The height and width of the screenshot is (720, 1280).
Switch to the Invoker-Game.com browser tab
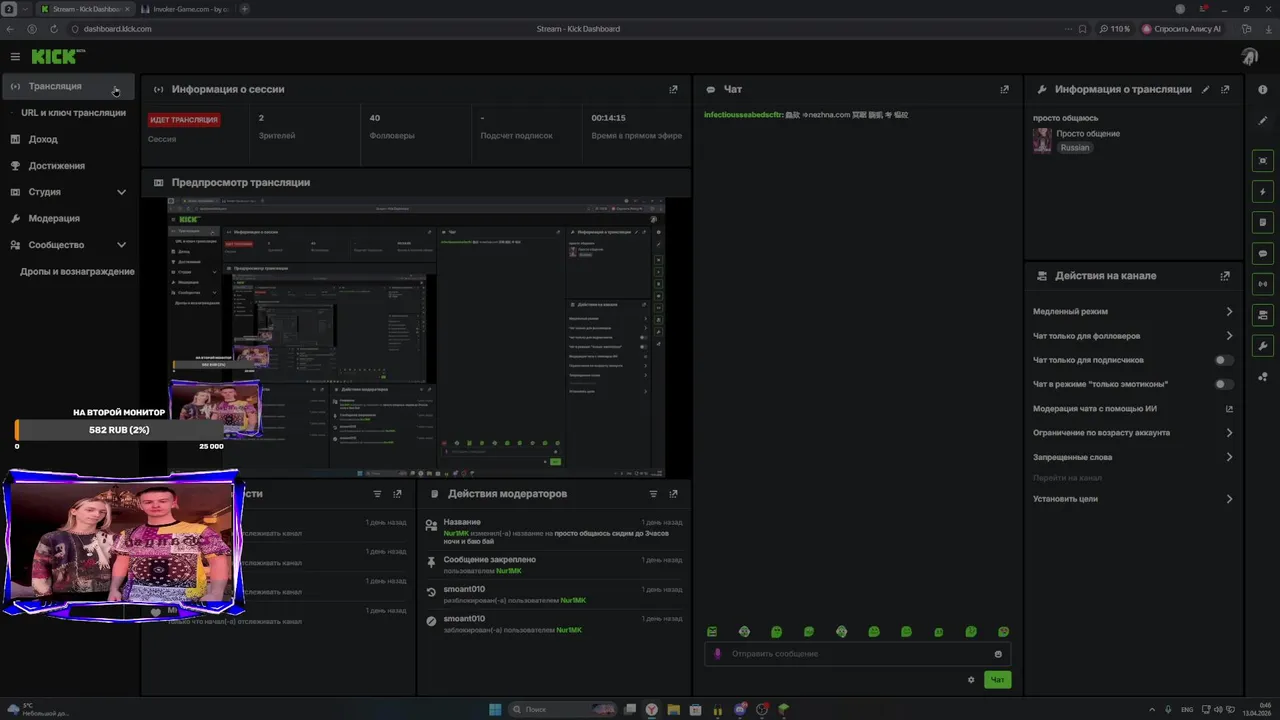(x=185, y=9)
